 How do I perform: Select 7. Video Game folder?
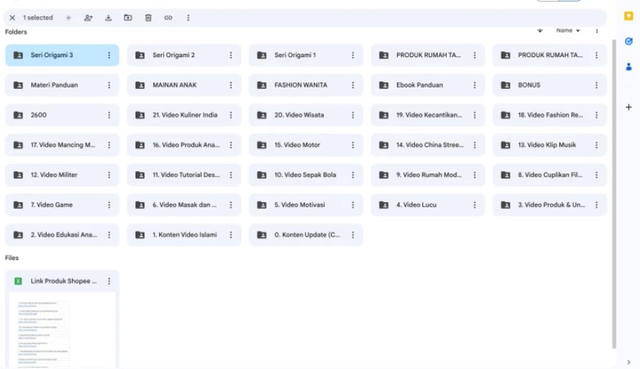62,205
